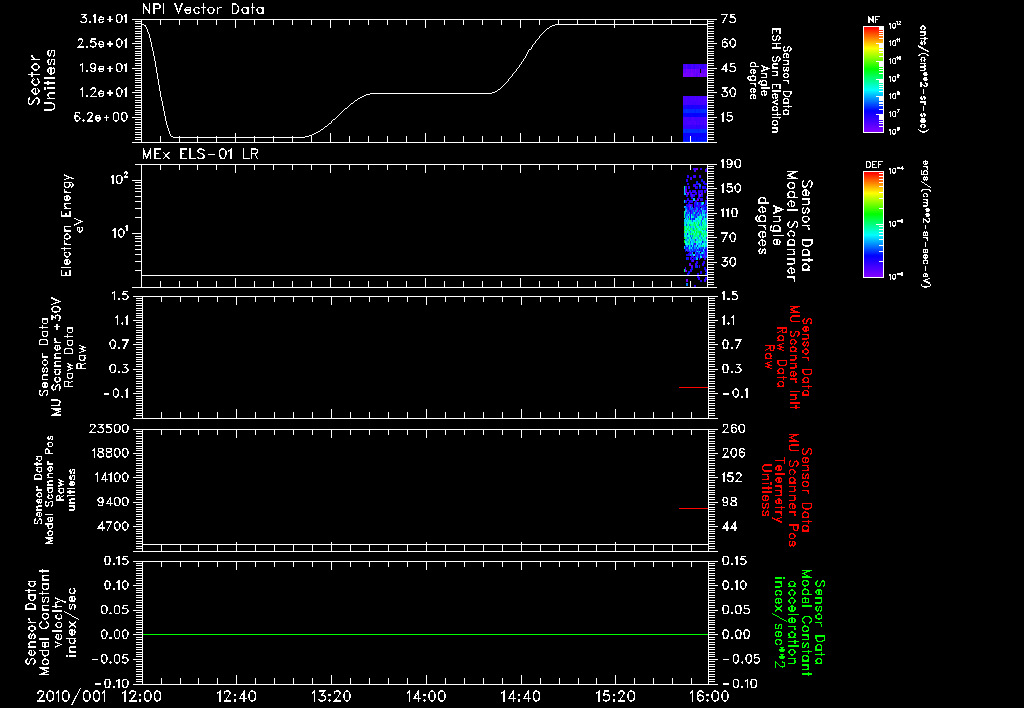The width and height of the screenshot is (1024, 708).
Task: Click the red 'MU Scanner Init Raw Data' title
Action: click(x=788, y=357)
